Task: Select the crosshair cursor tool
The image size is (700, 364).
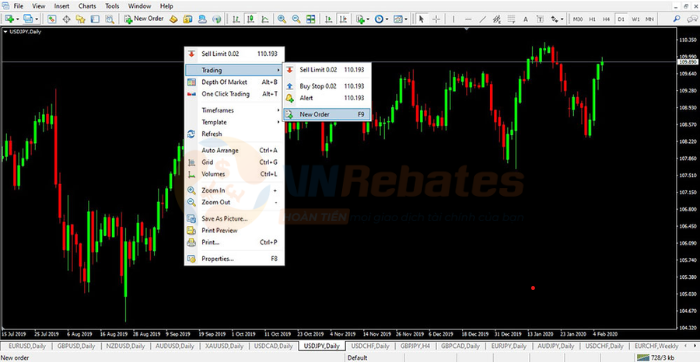Action: tap(436, 19)
